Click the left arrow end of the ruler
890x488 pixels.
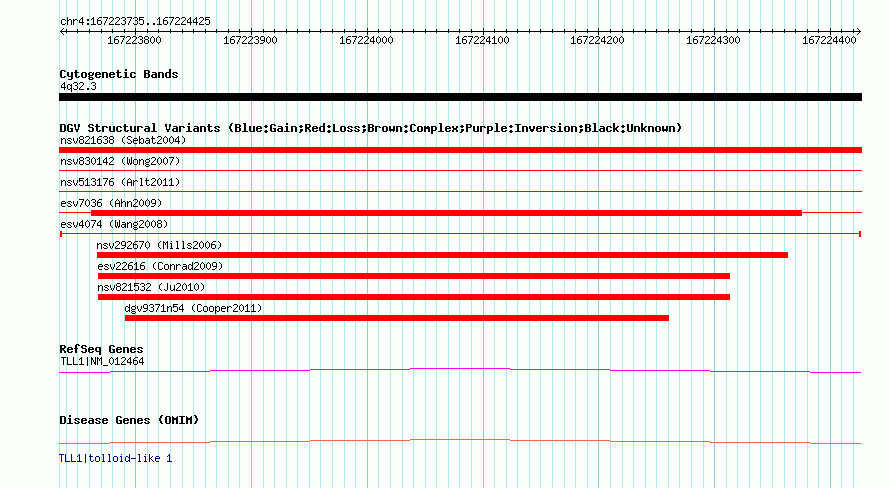[x=62, y=31]
